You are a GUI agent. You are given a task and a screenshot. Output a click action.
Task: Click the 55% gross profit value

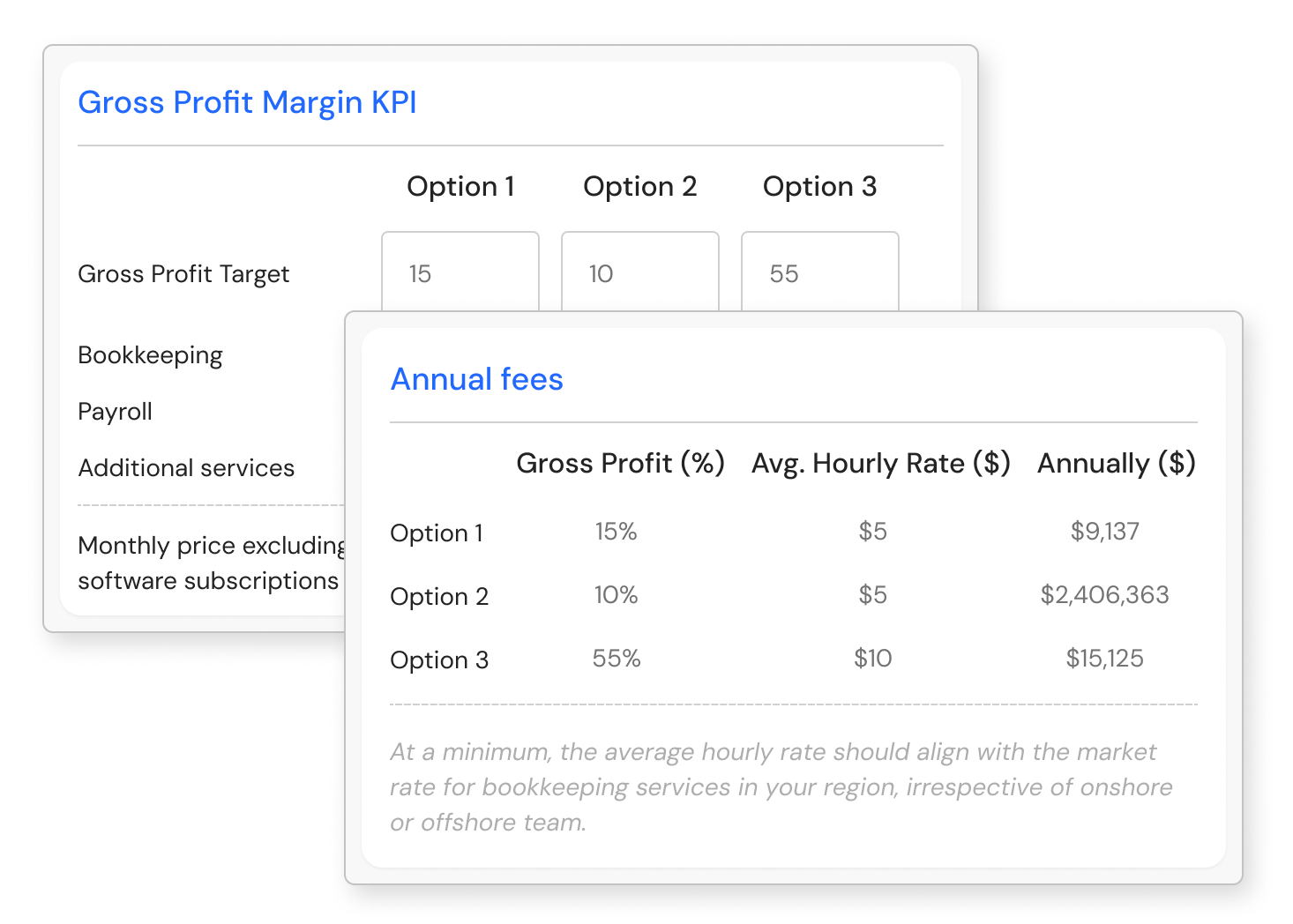(616, 659)
